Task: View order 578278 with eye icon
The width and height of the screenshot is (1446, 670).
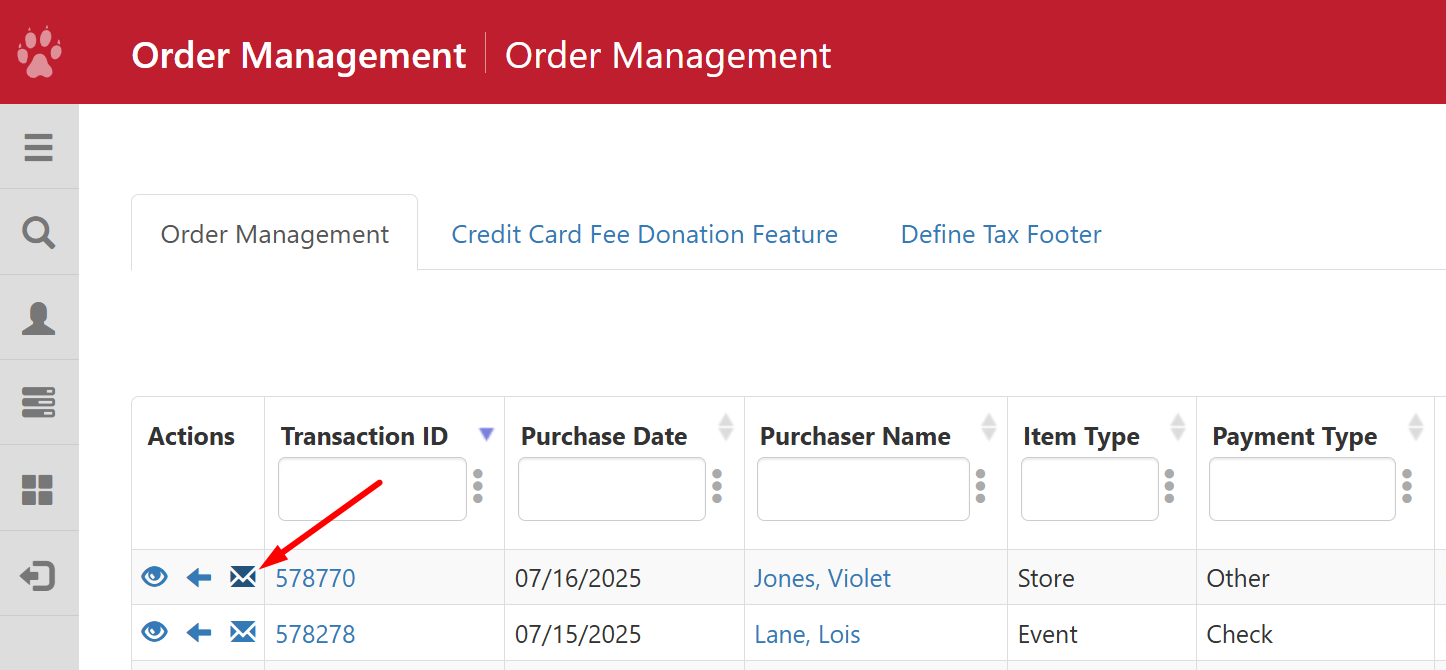Action: [x=154, y=632]
